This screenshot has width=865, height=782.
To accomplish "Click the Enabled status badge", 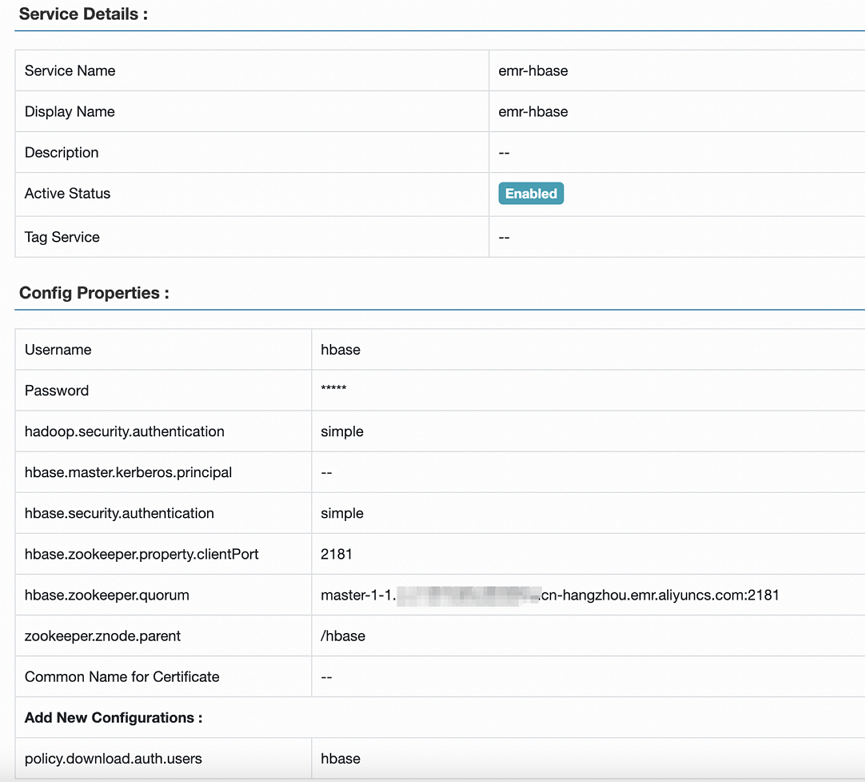I will click(530, 193).
